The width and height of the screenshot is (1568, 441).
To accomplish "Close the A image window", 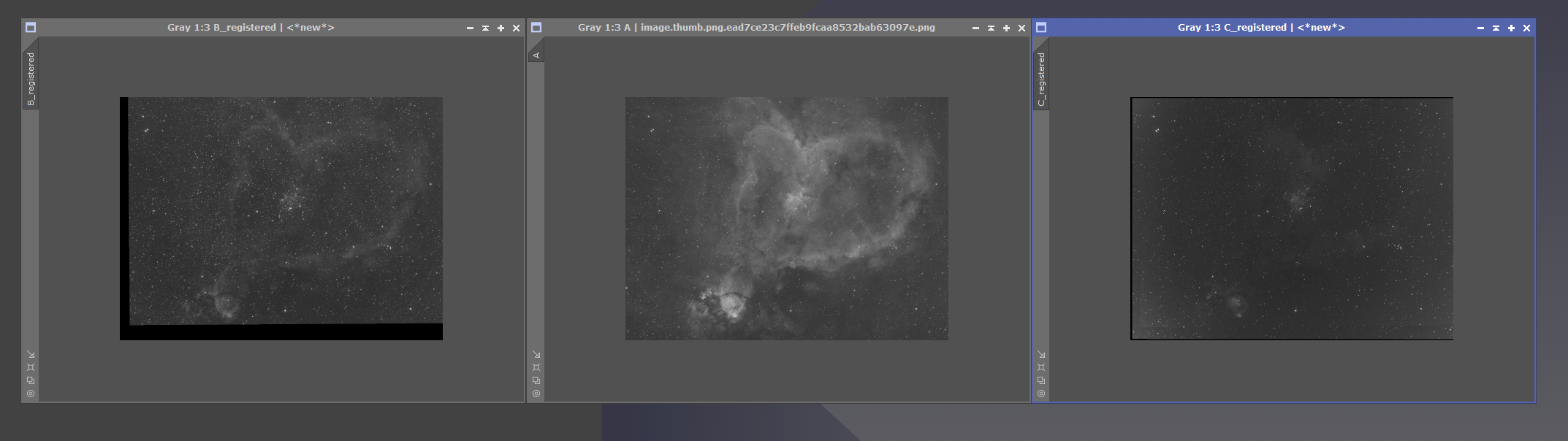I will [1021, 28].
